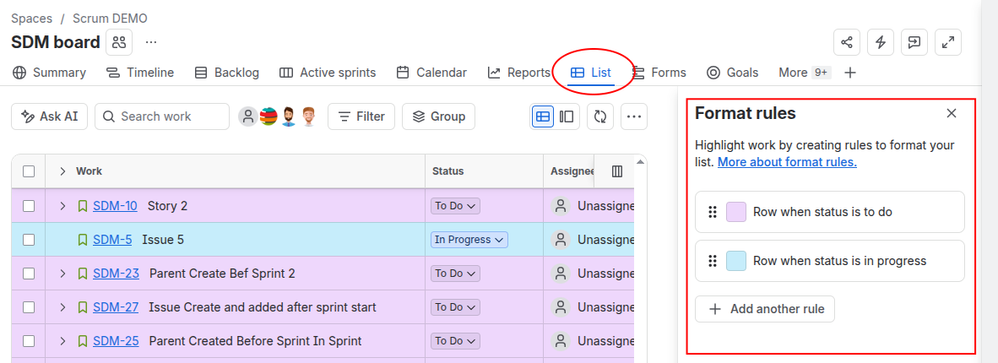The image size is (998, 363).
Task: Click the Share icon button
Action: tap(847, 43)
